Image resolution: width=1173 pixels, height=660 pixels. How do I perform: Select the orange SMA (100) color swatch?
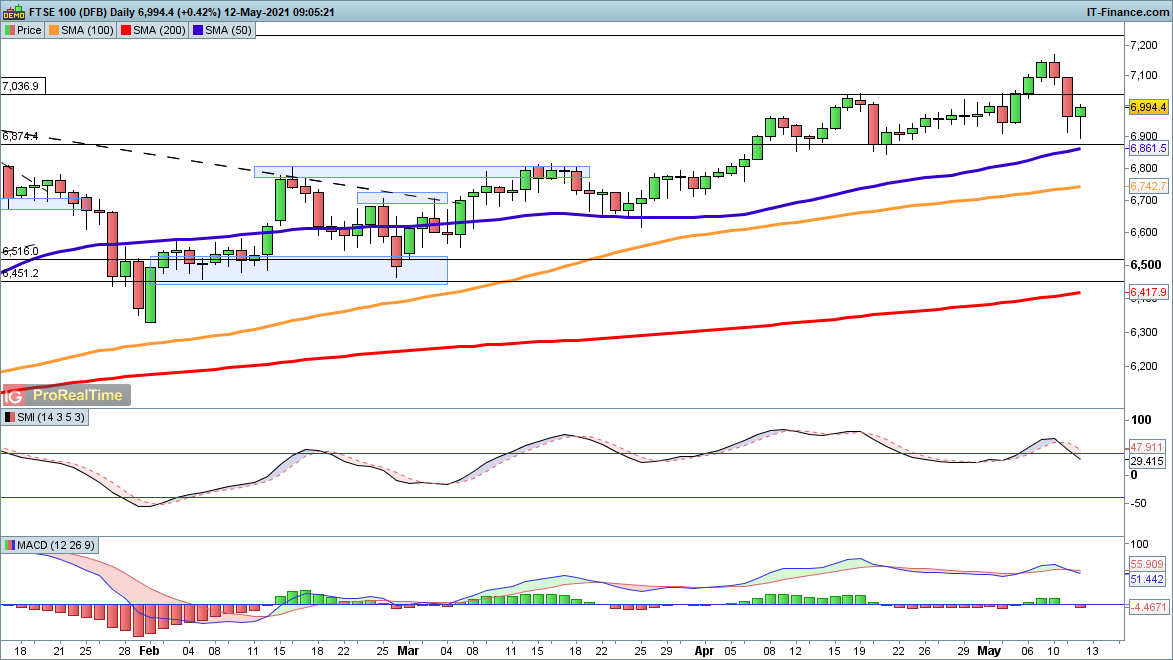[54, 30]
